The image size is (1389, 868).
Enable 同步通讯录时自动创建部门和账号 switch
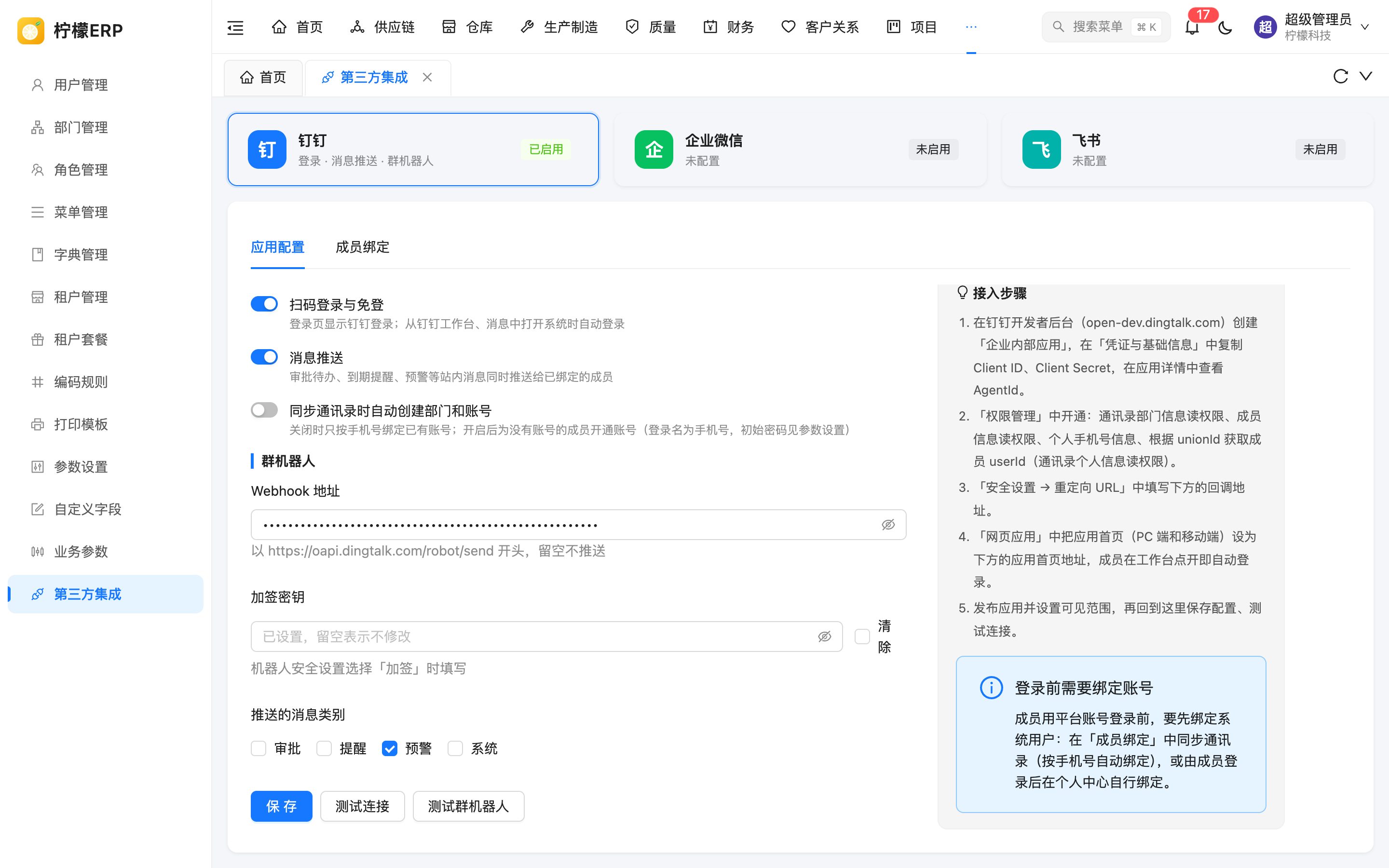point(264,410)
